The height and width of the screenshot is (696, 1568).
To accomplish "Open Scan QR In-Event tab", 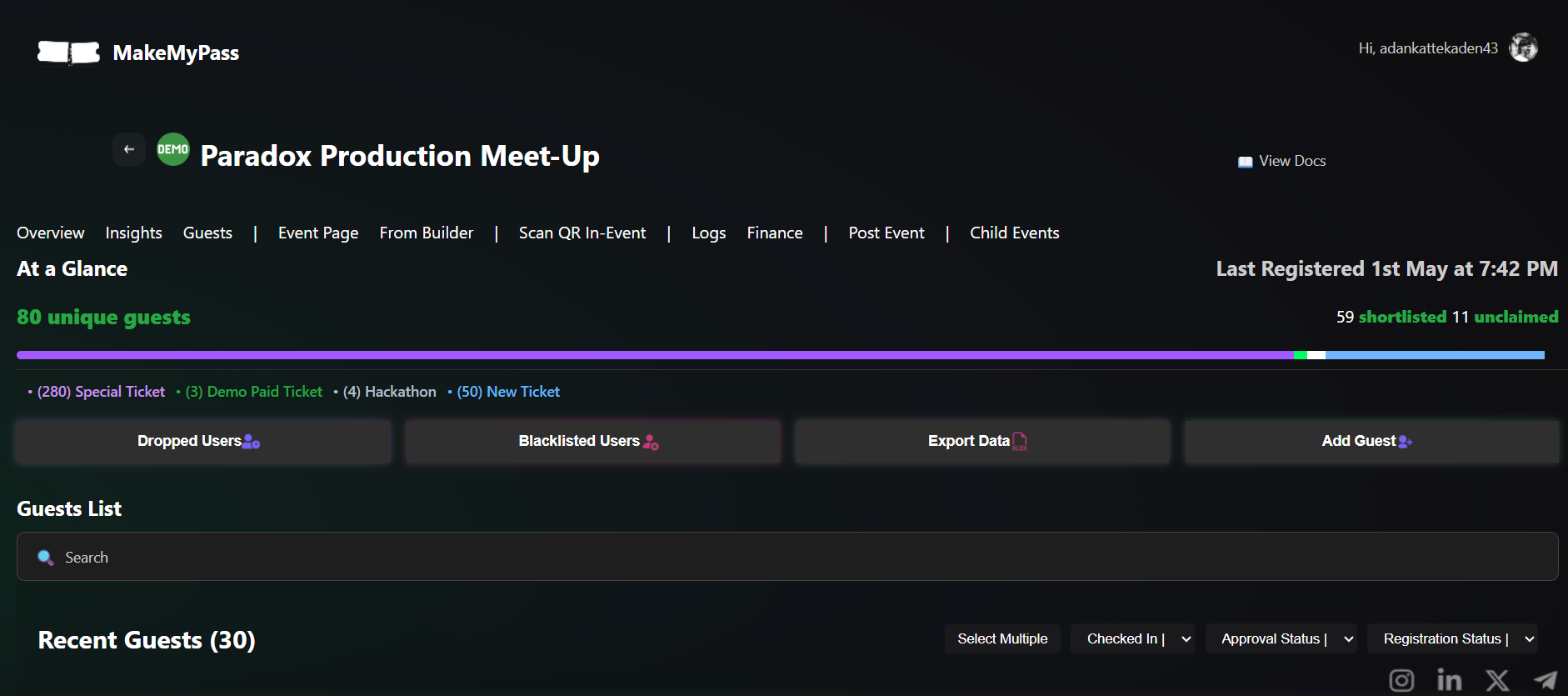I will [x=582, y=233].
